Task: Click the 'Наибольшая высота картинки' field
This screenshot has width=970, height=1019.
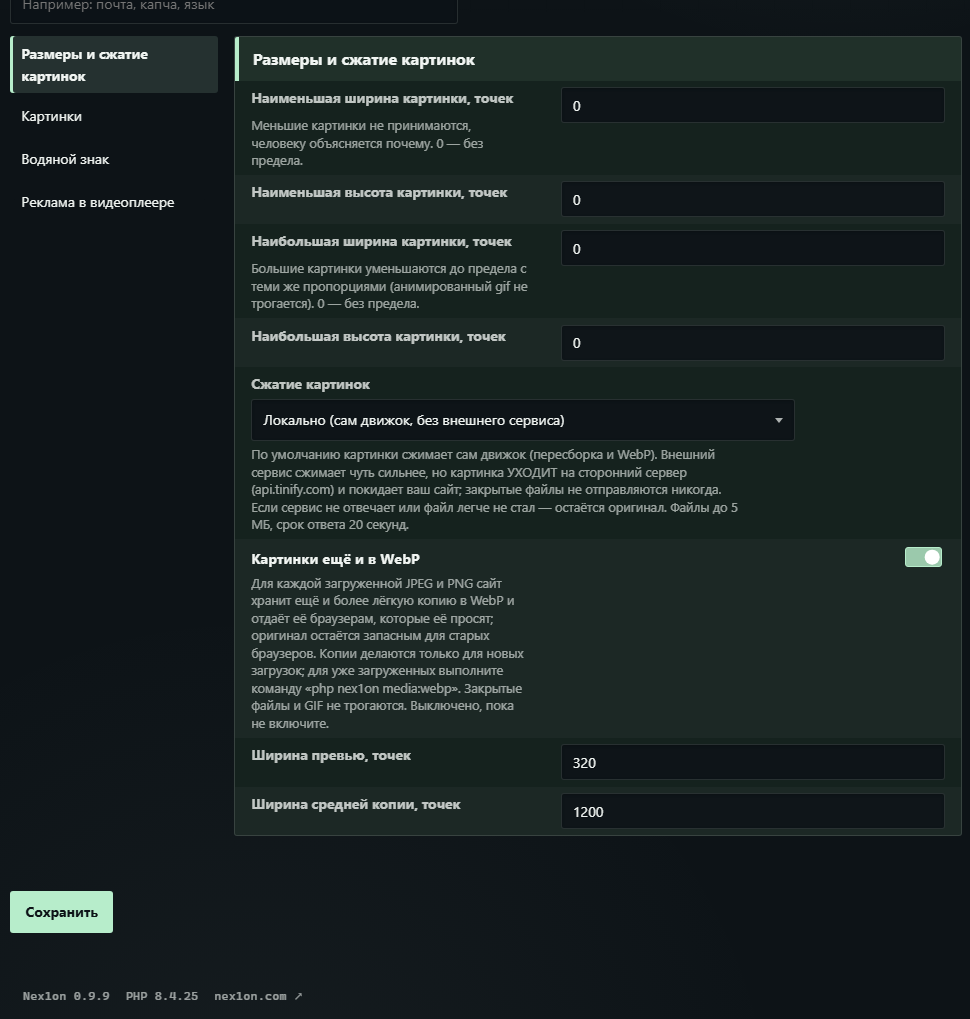Action: tap(752, 342)
